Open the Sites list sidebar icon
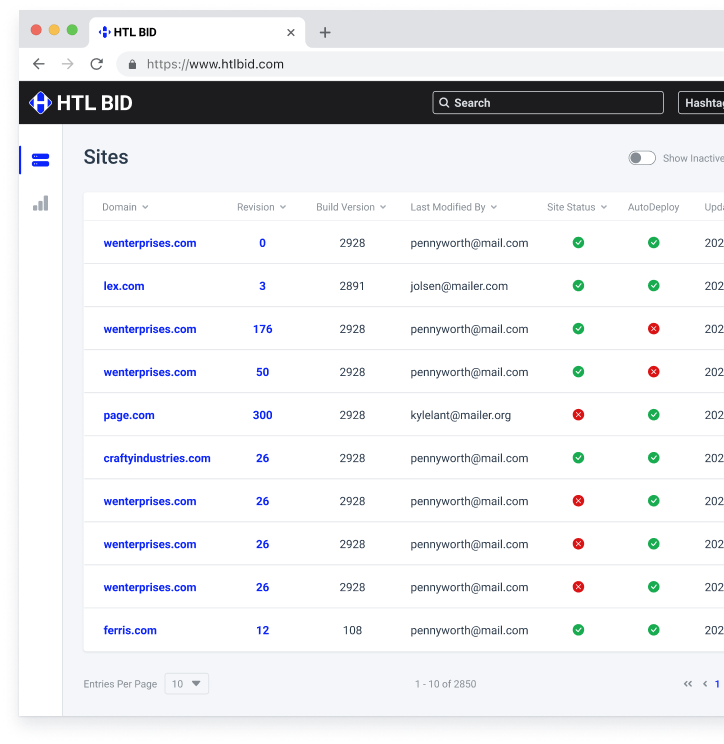This screenshot has height=744, width=724. (x=40, y=160)
